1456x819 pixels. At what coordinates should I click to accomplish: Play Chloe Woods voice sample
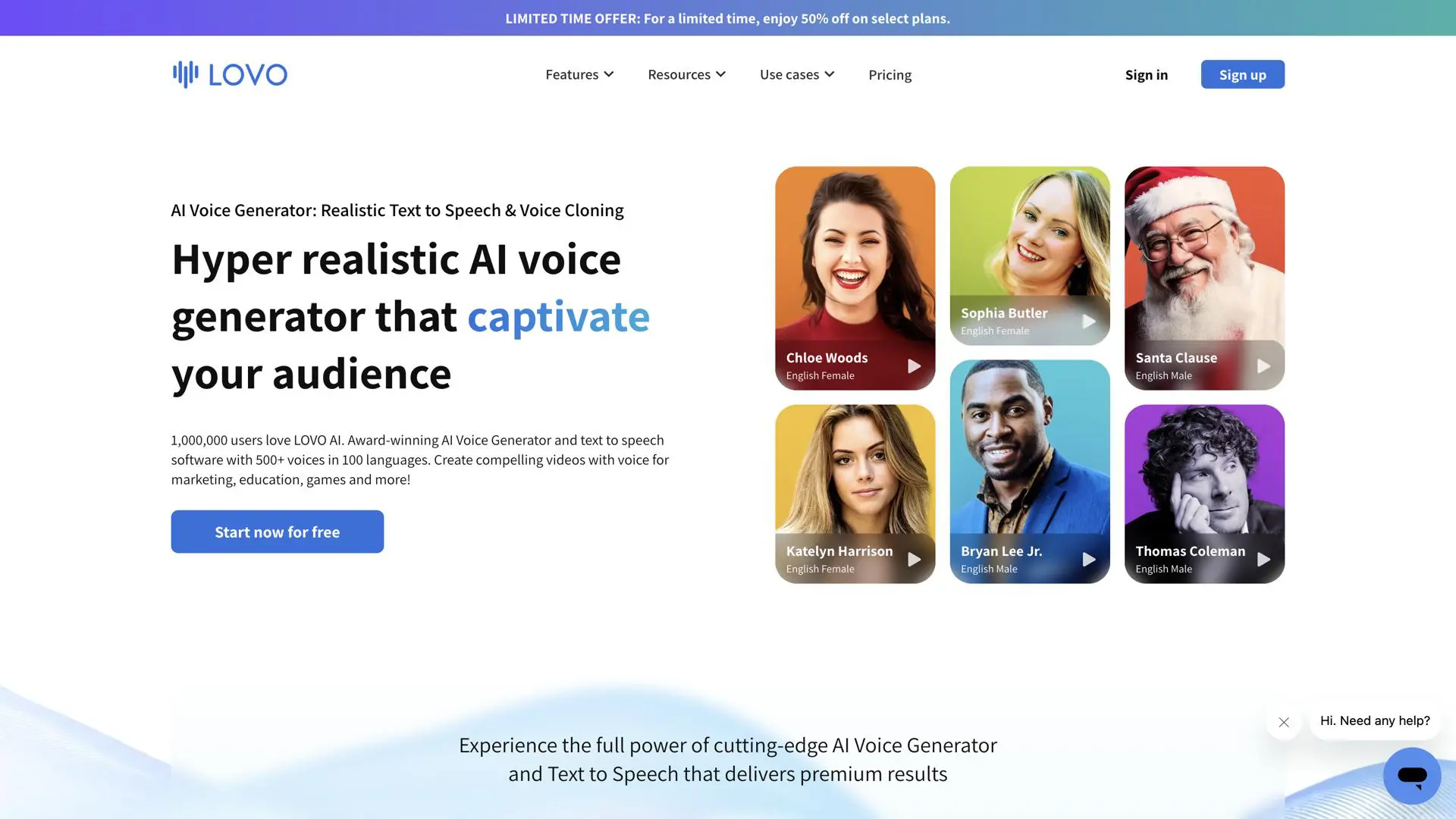coord(914,366)
